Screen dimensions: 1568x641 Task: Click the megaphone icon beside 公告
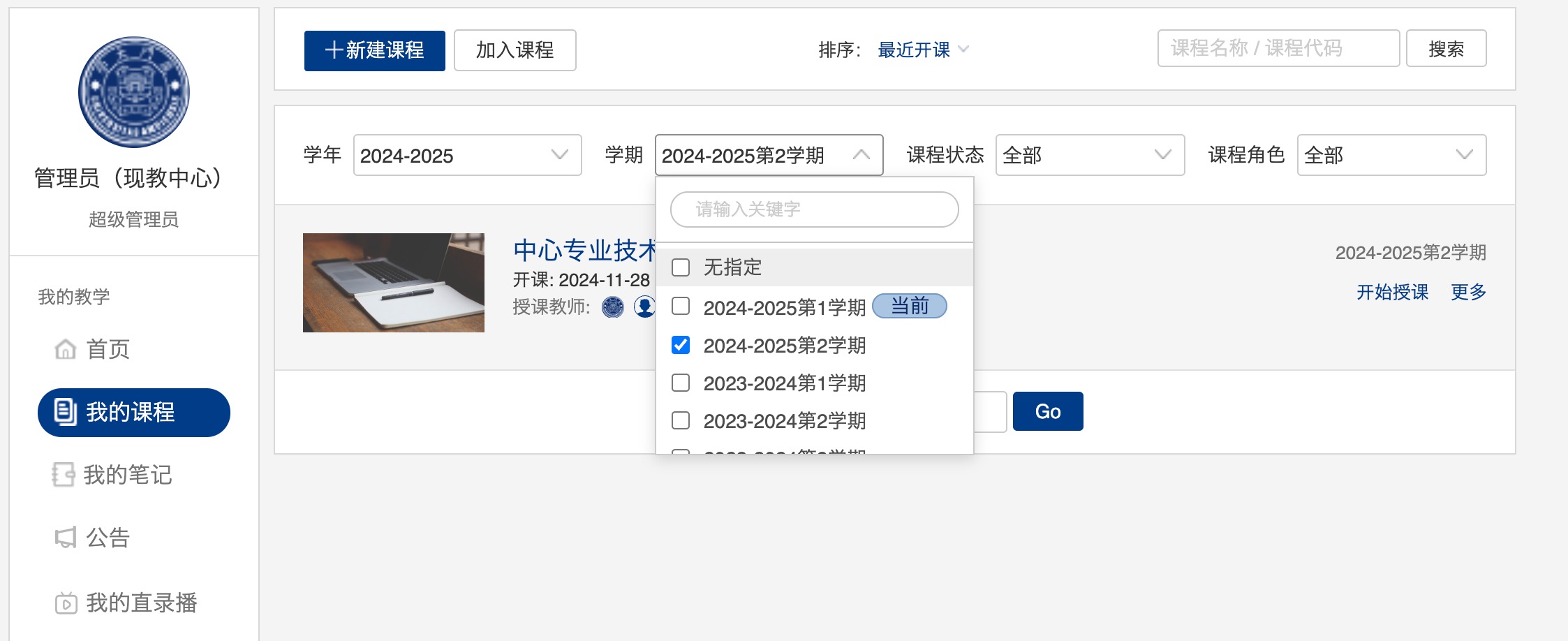[x=65, y=538]
